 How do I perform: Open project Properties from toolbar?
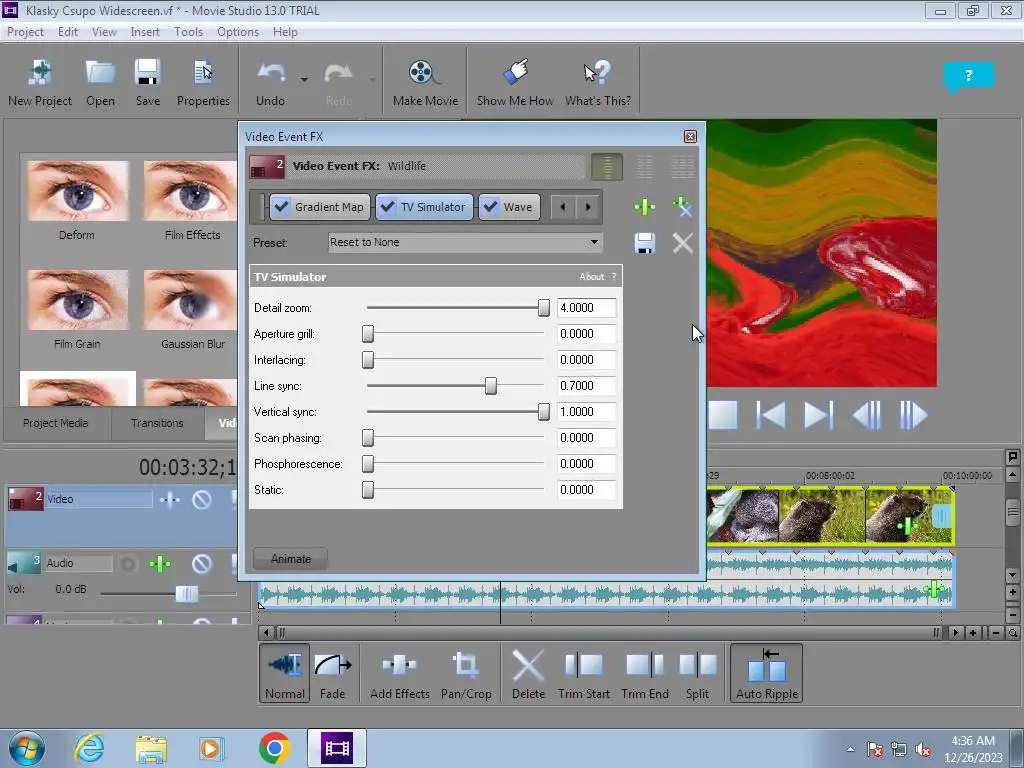[203, 82]
